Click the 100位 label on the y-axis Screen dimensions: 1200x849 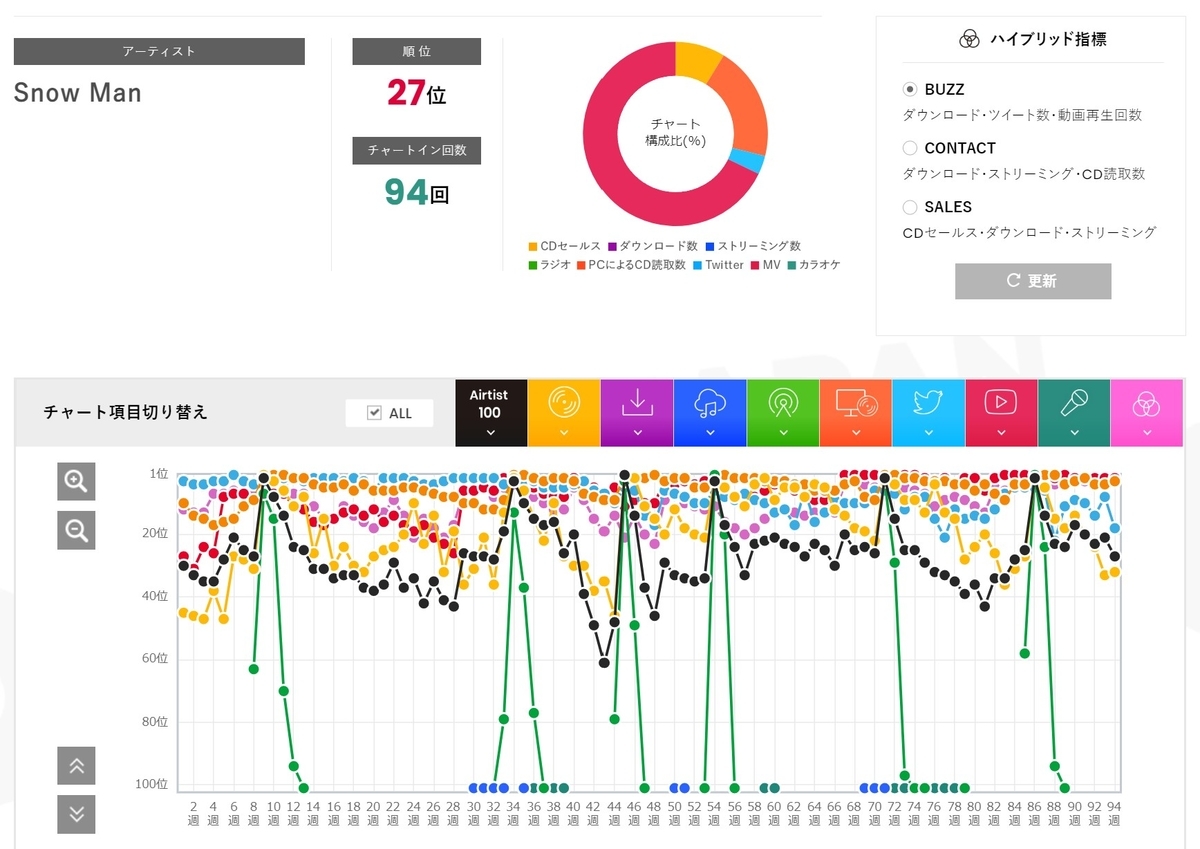[x=152, y=784]
